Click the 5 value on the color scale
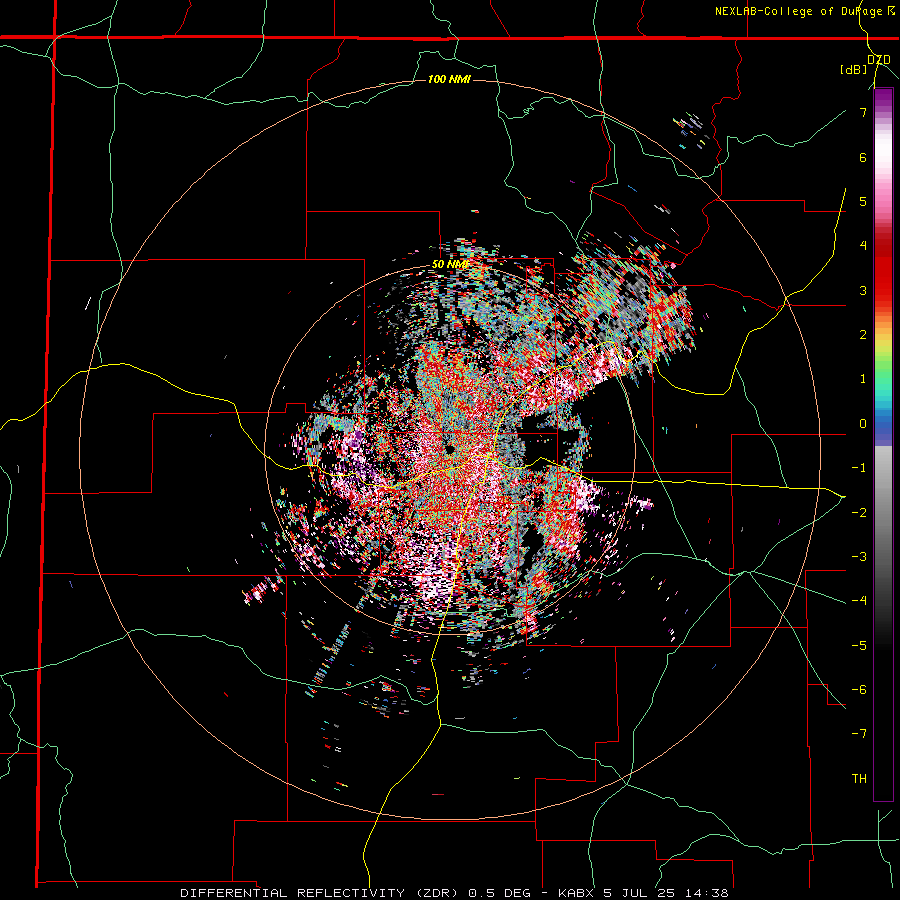 [x=863, y=201]
